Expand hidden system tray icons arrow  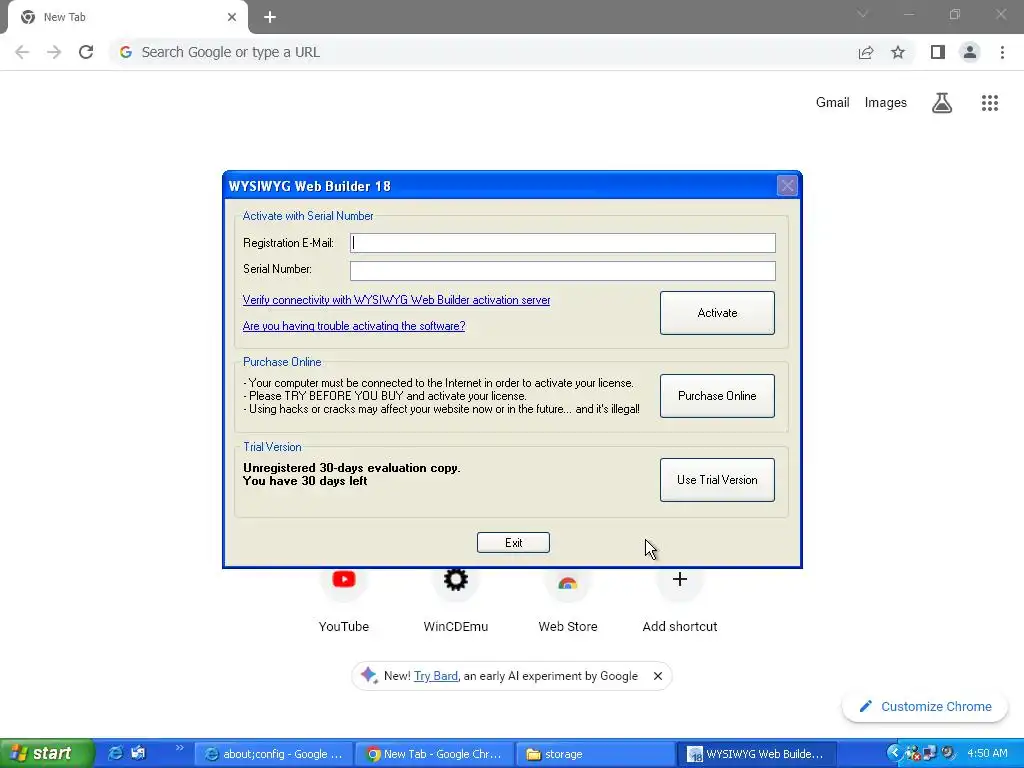coord(894,753)
